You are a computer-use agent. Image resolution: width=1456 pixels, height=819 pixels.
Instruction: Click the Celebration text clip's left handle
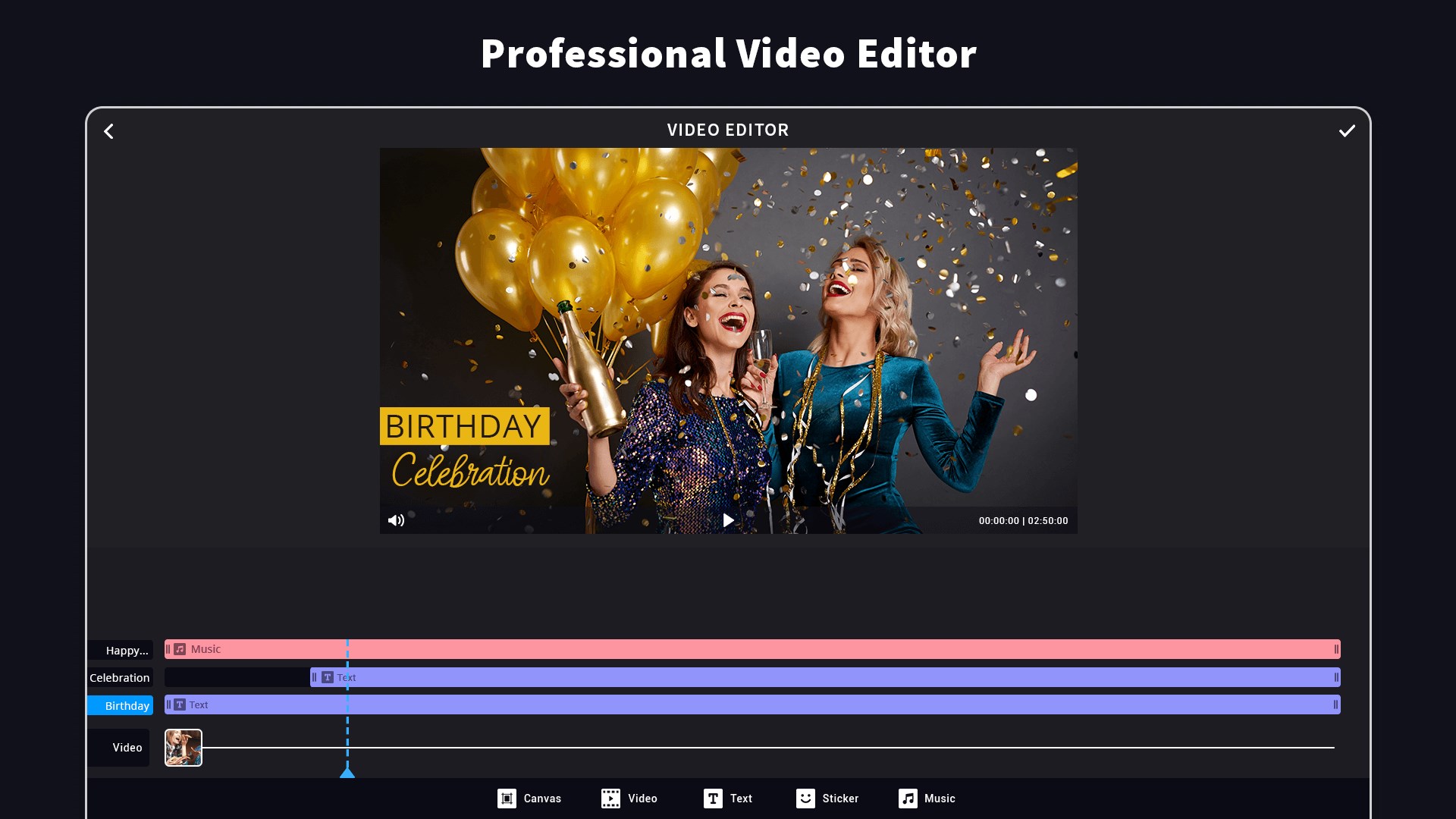click(314, 677)
